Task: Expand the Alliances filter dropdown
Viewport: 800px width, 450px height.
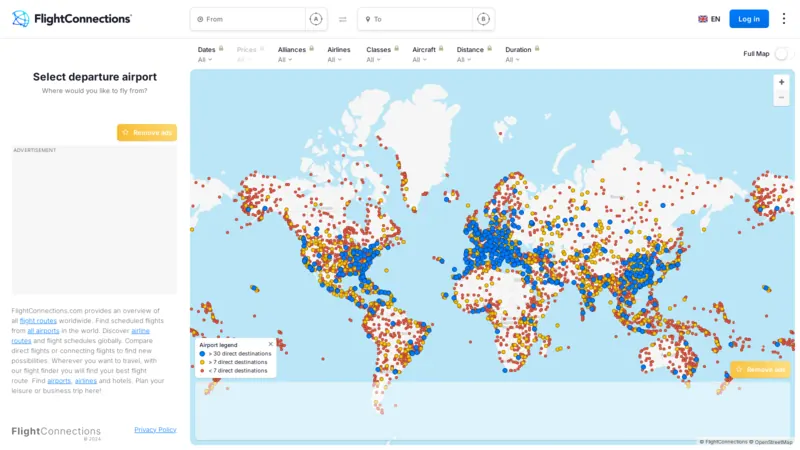Action: click(x=285, y=60)
